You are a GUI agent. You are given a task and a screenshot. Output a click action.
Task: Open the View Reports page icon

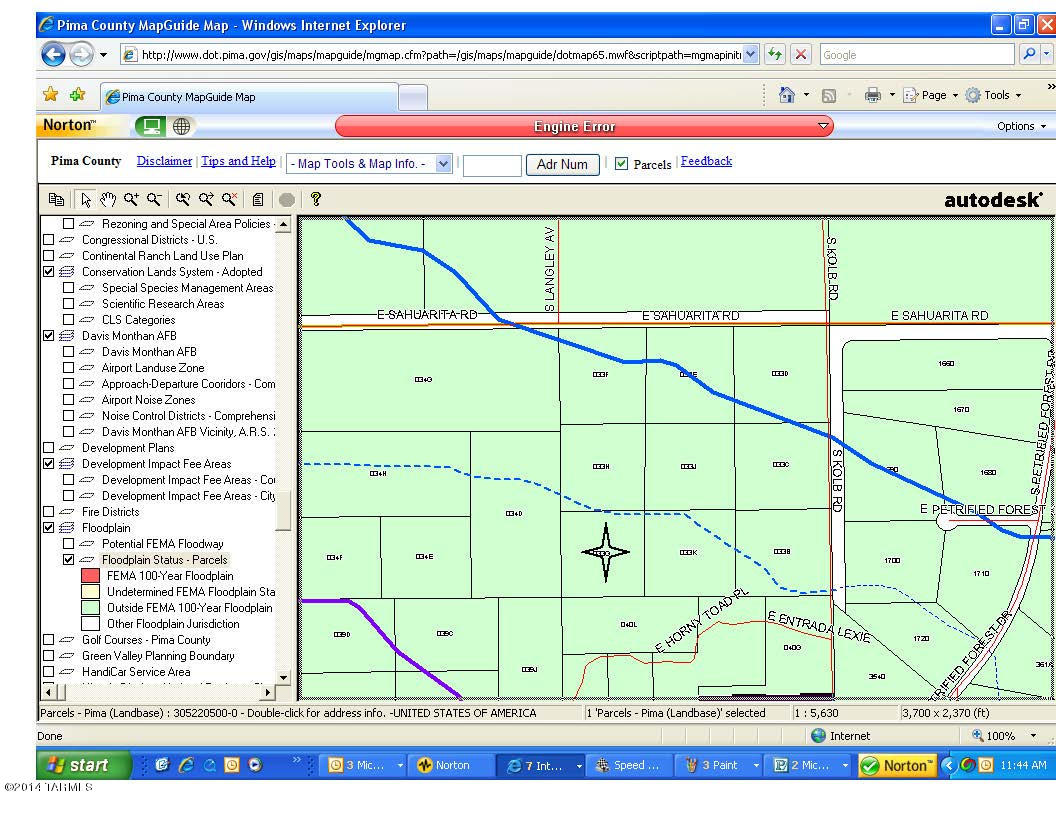point(258,199)
